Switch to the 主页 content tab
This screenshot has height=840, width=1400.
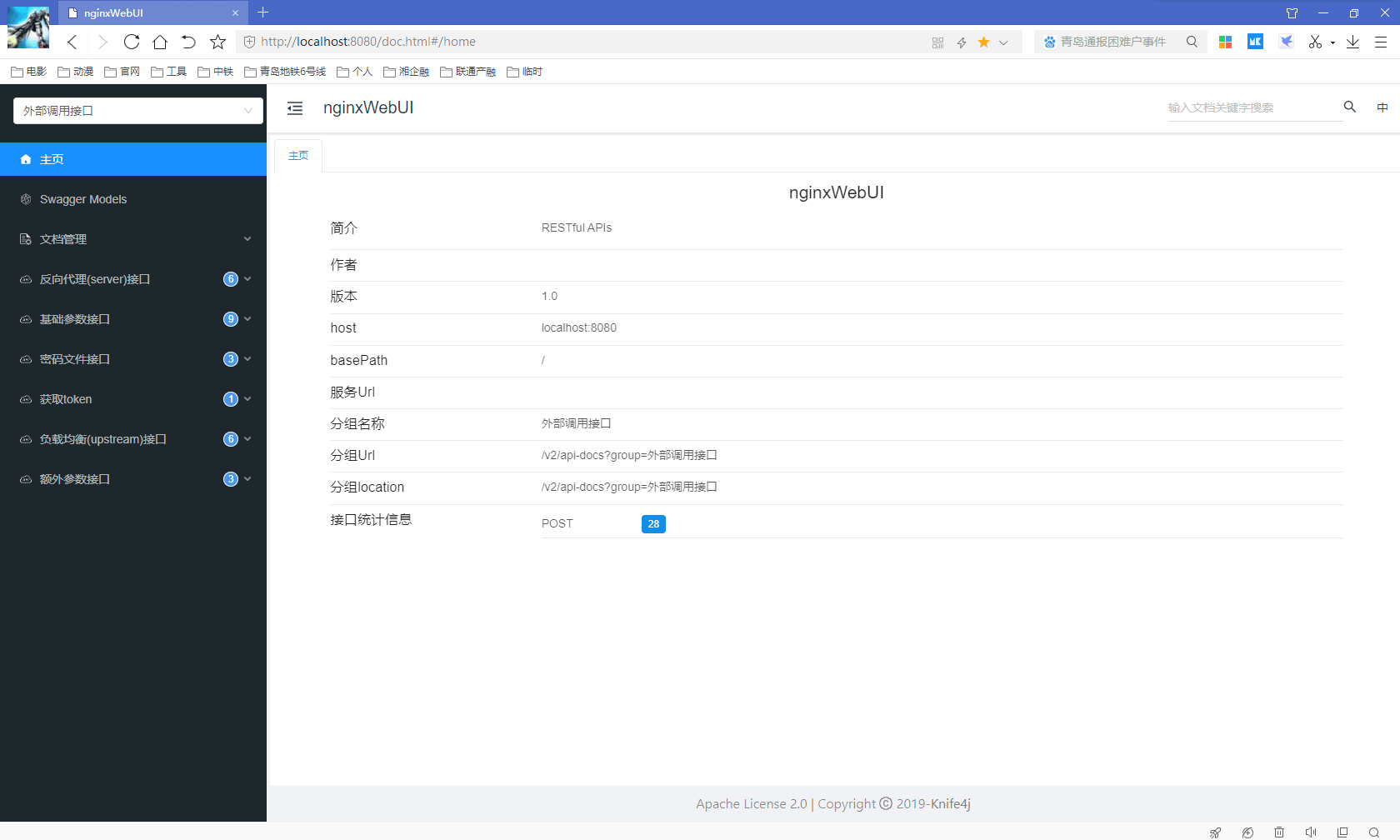tap(298, 156)
